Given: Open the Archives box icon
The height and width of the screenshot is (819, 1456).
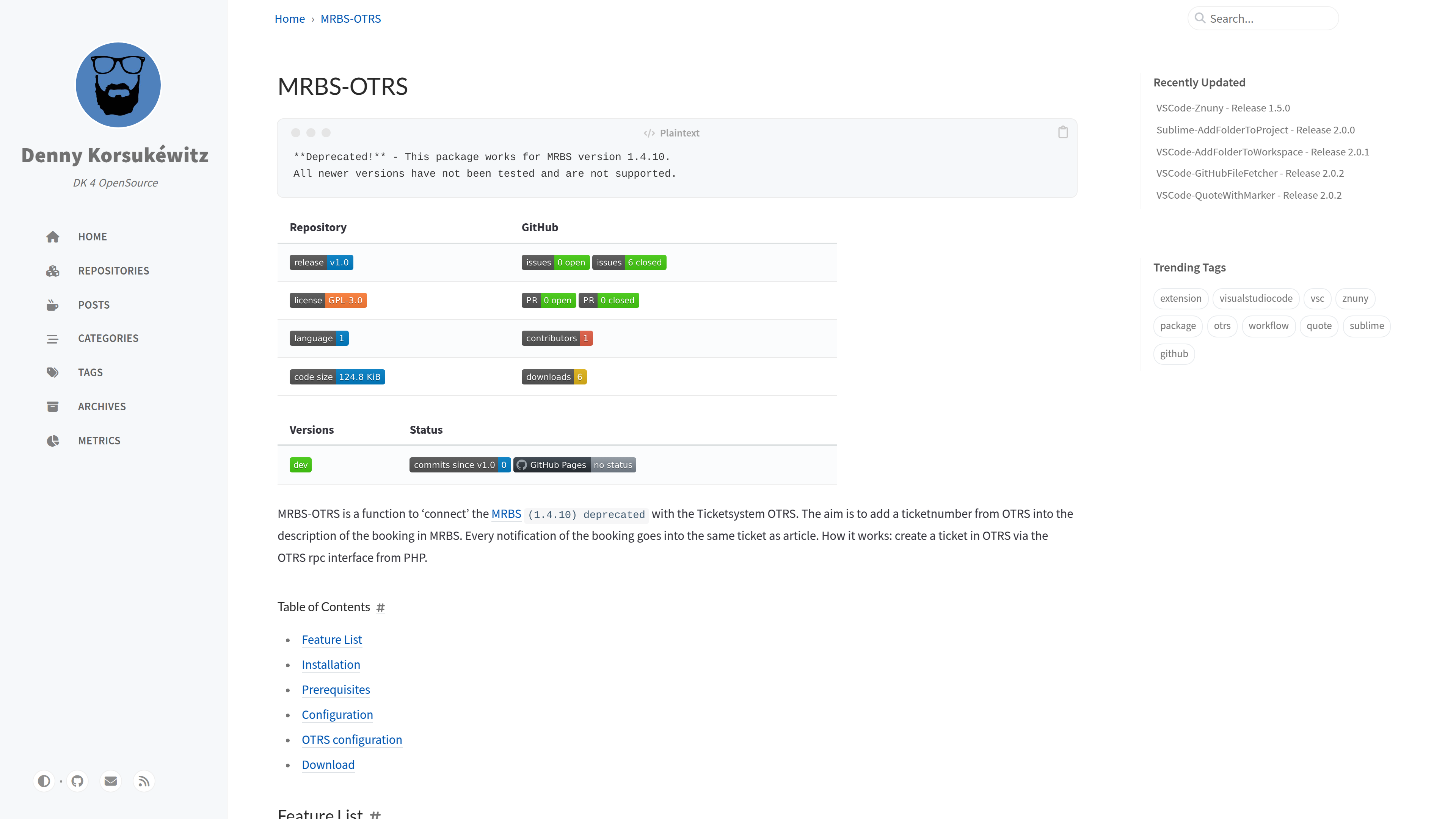Looking at the screenshot, I should tap(53, 406).
